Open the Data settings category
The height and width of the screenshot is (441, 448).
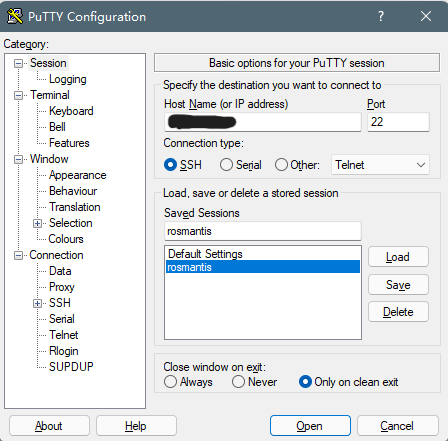(x=60, y=271)
